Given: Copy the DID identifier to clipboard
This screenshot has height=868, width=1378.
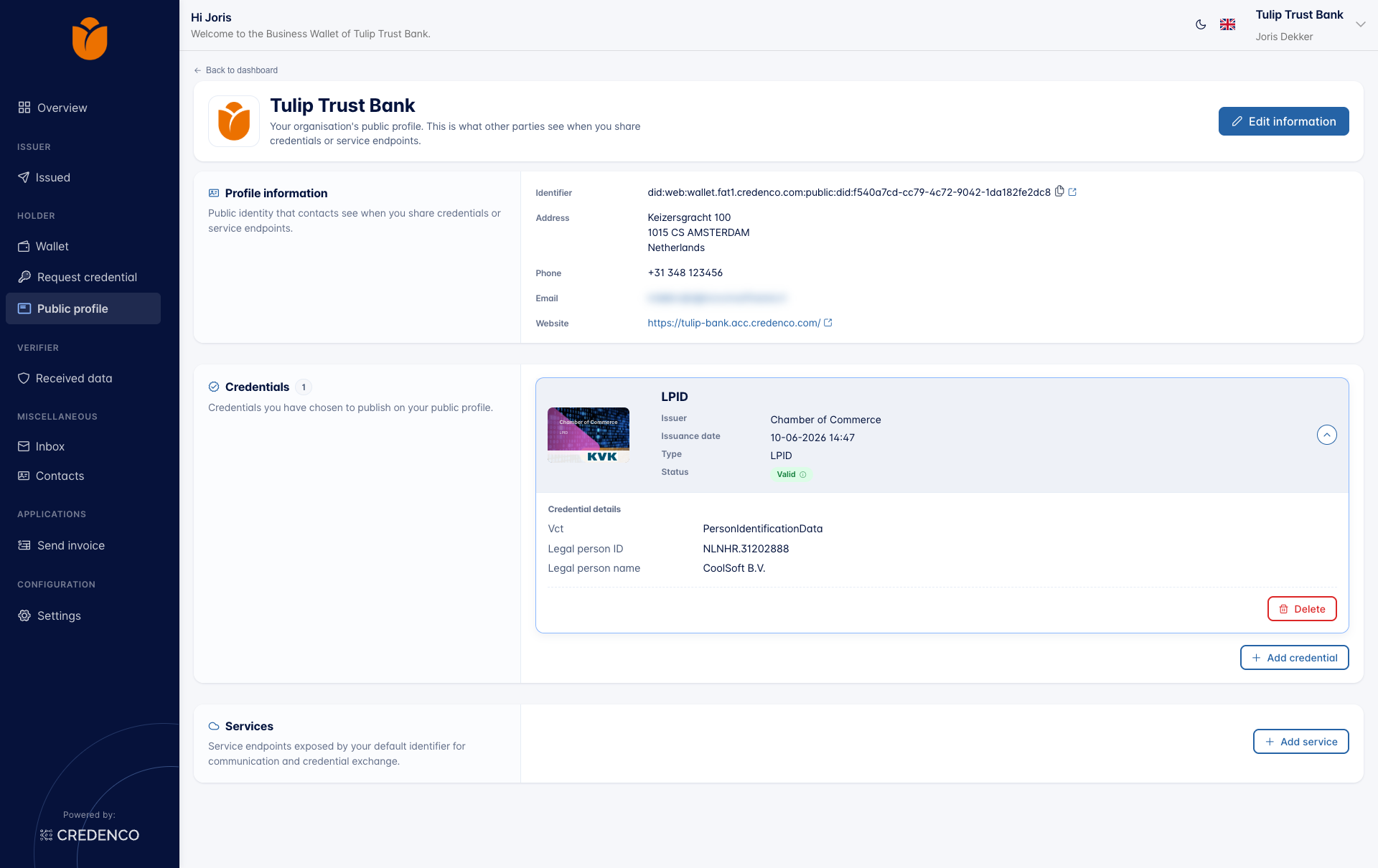Looking at the screenshot, I should pyautogui.click(x=1059, y=192).
